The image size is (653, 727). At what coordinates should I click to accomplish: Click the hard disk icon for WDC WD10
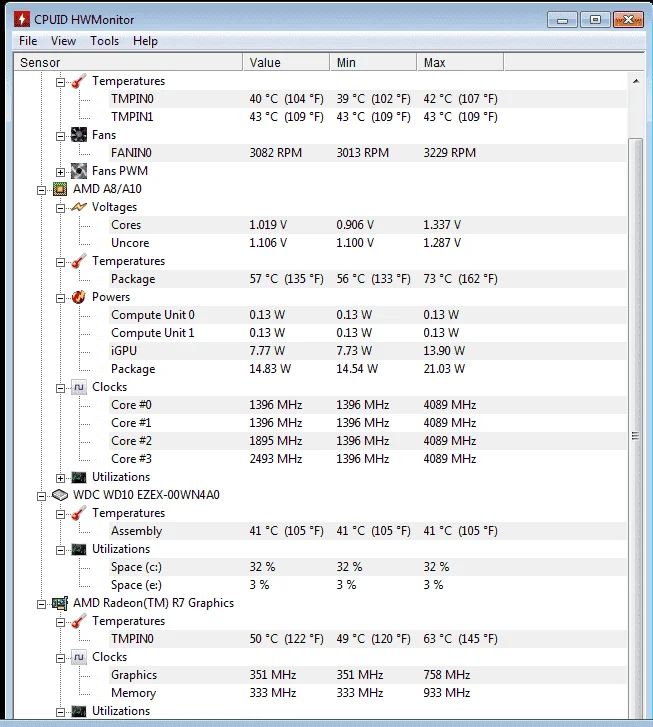(x=60, y=495)
